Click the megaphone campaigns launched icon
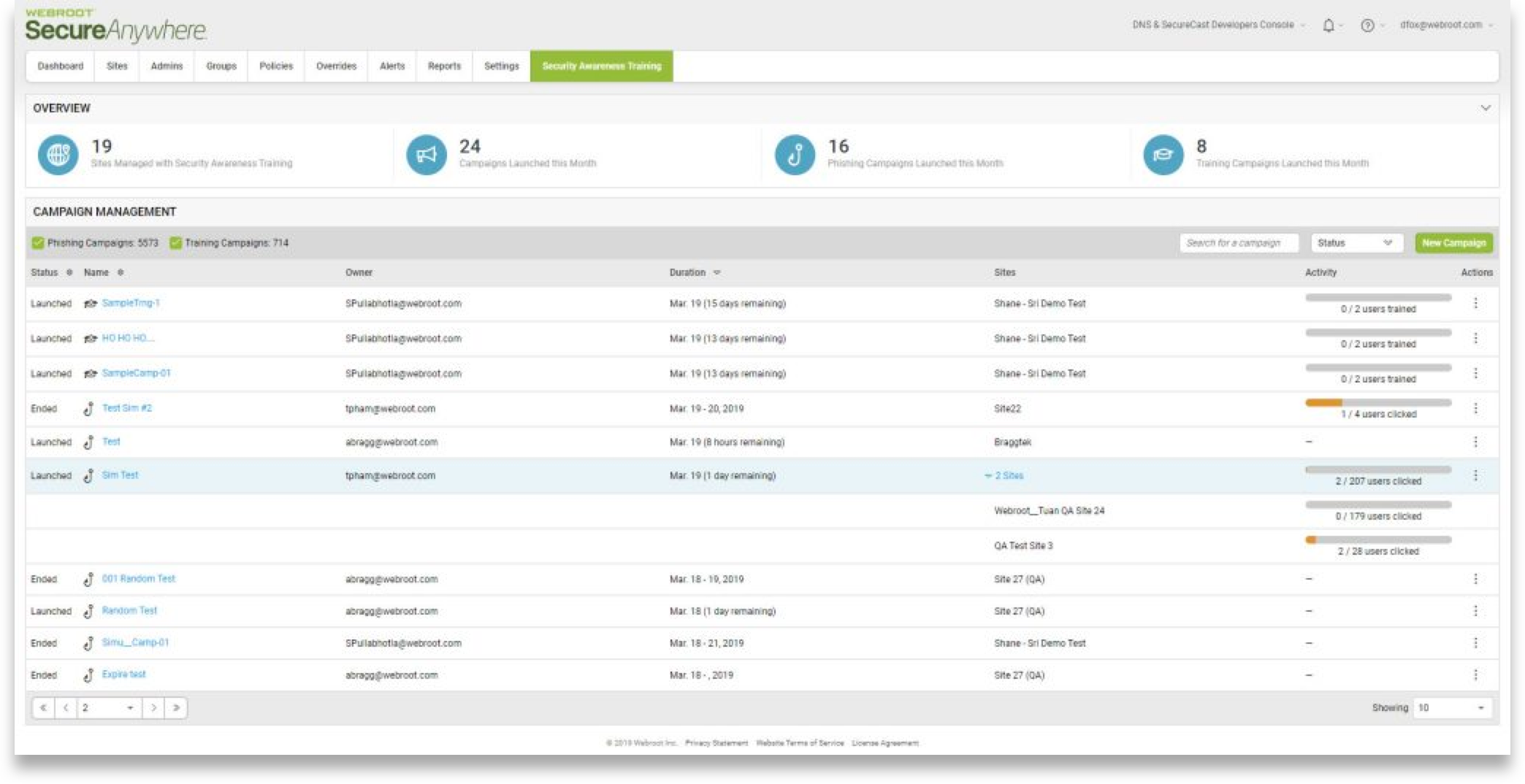1525x784 pixels. pos(426,155)
